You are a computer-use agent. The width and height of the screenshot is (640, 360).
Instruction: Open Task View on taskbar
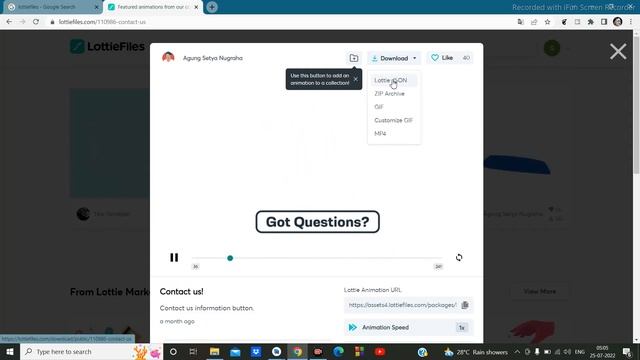tap(193, 351)
